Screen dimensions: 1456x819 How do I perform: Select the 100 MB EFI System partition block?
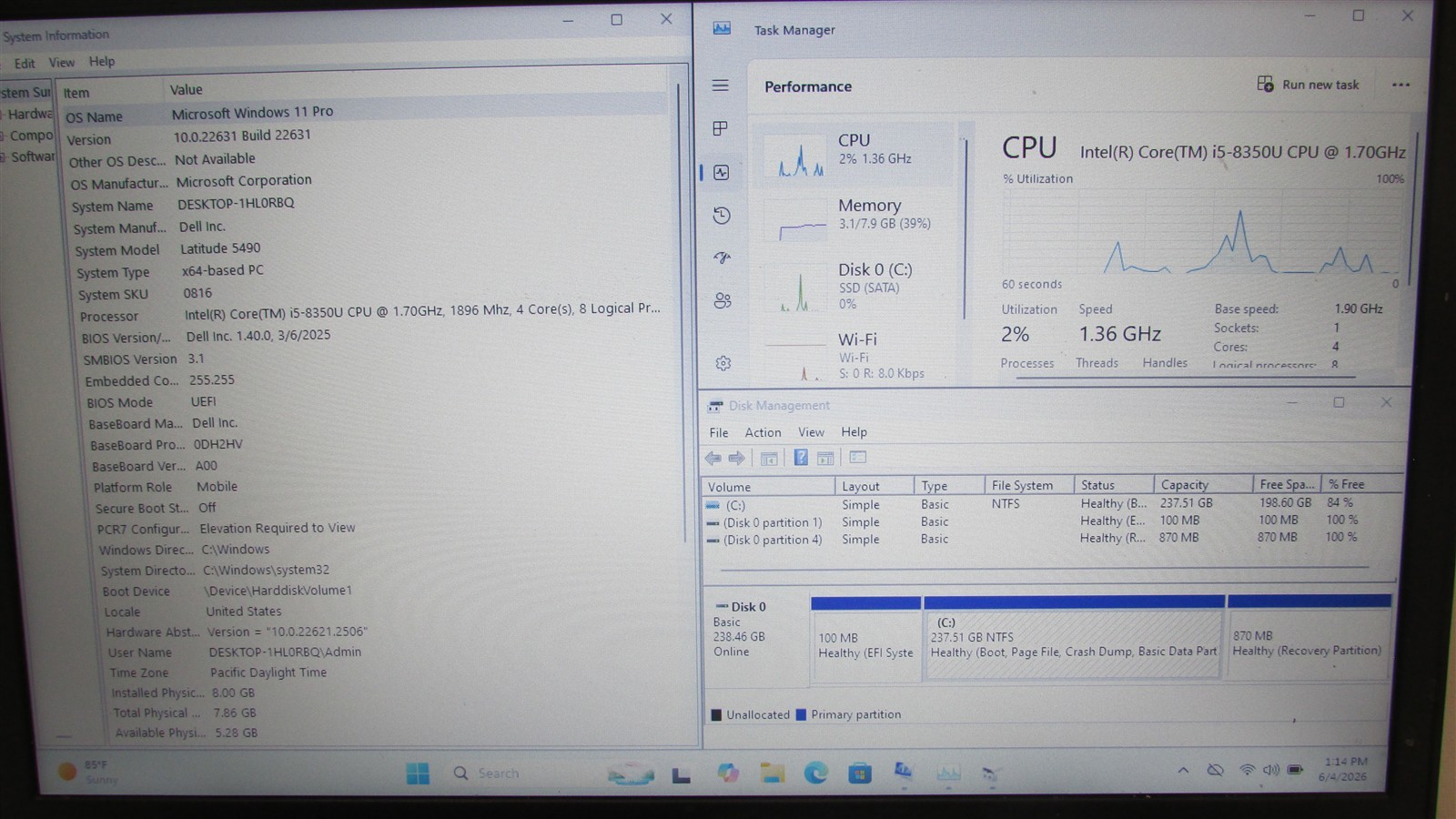coord(865,639)
